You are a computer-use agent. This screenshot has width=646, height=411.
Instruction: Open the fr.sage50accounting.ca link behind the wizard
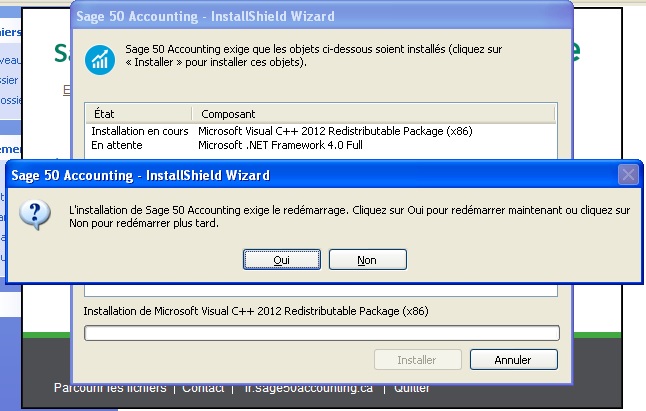tap(309, 388)
